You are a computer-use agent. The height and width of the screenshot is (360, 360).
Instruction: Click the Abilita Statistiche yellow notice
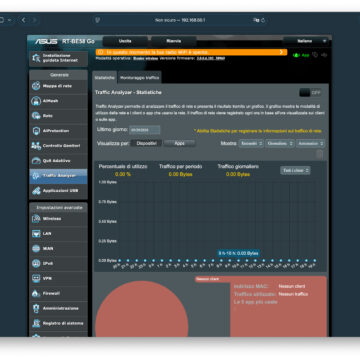(x=258, y=131)
